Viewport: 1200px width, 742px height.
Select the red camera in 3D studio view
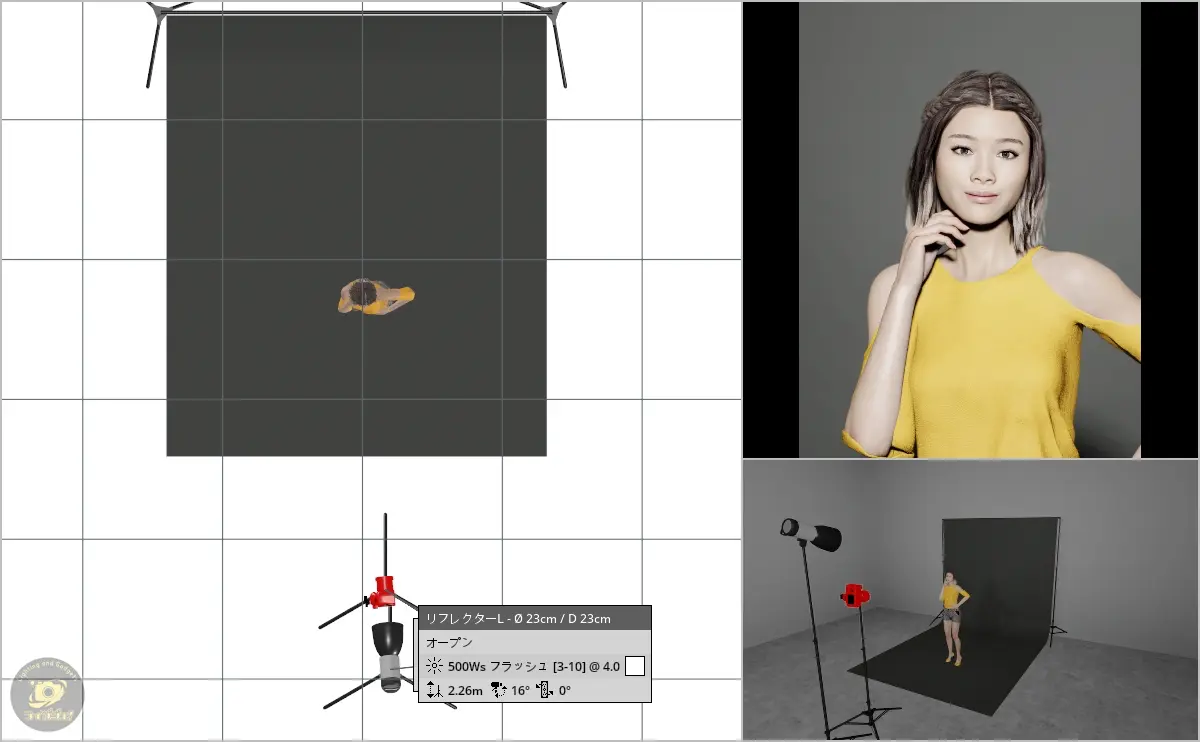[x=856, y=596]
